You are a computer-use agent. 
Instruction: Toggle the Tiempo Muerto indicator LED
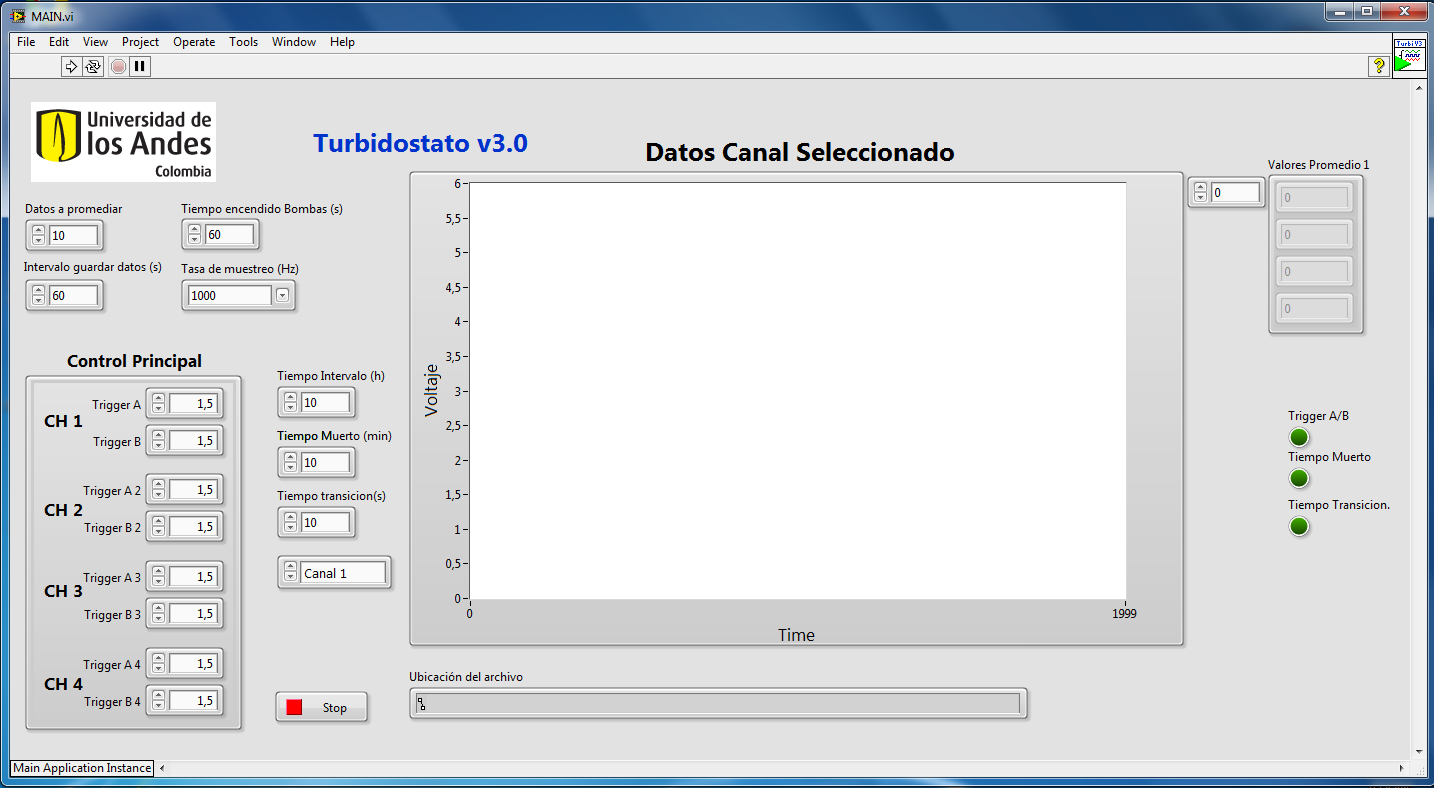[x=1299, y=478]
